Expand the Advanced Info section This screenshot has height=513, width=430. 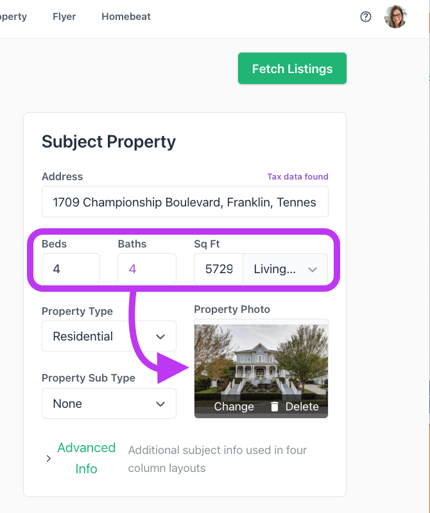pos(86,458)
